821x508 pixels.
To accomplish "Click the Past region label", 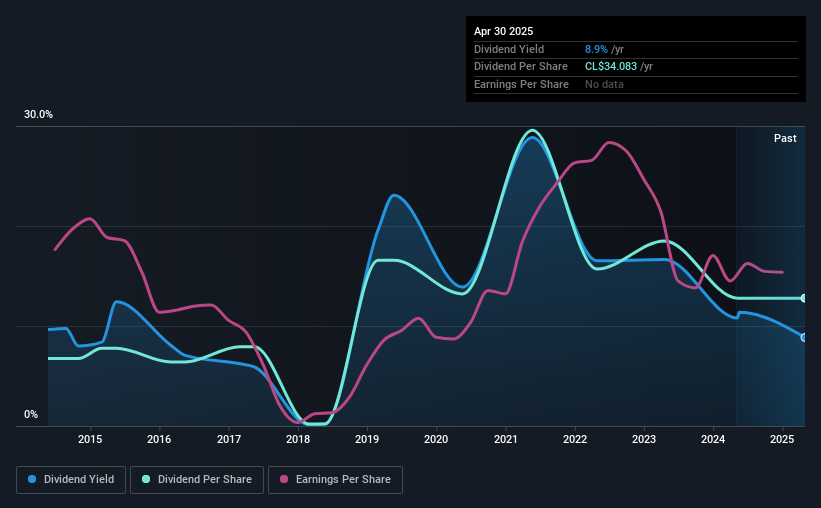I will click(x=785, y=138).
